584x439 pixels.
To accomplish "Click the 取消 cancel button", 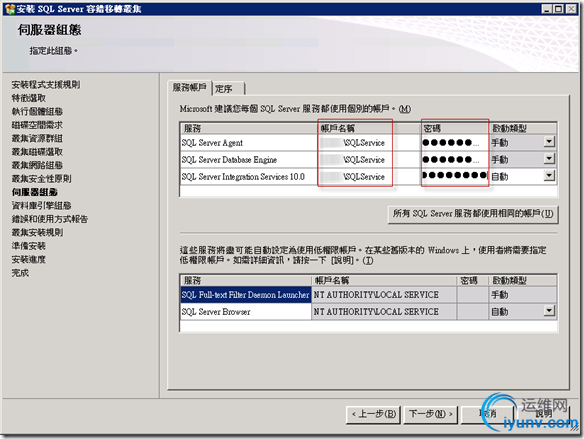I will click(488, 414).
